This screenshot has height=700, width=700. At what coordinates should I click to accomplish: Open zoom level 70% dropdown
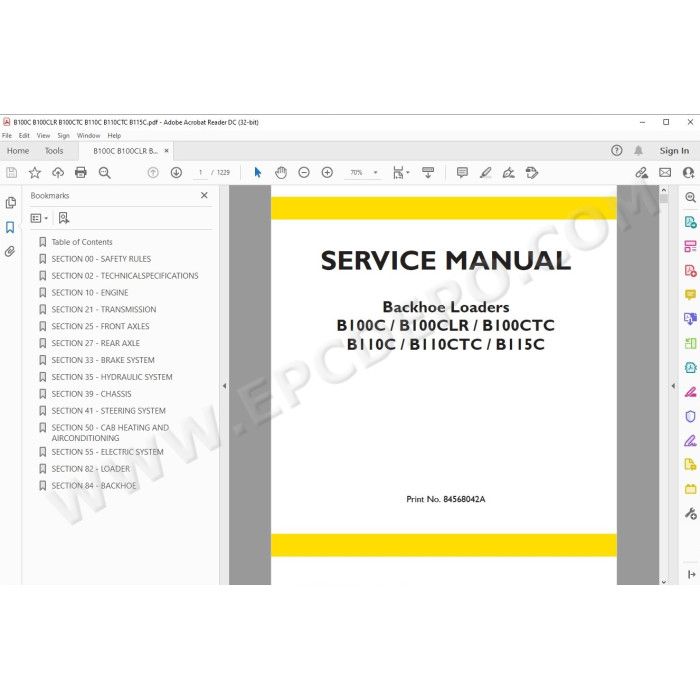tap(375, 172)
